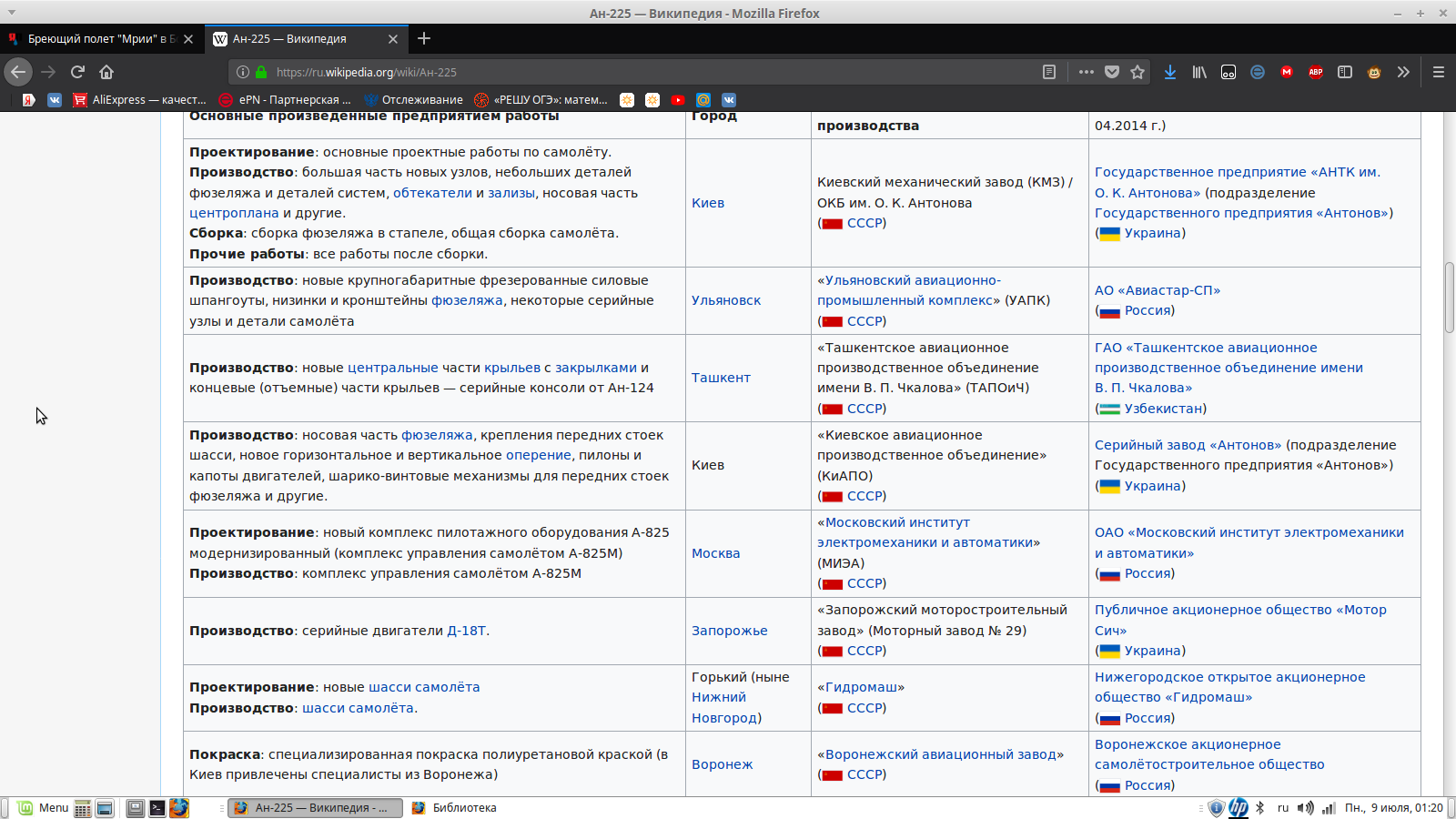Open the Firefox home page
The height and width of the screenshot is (819, 1456).
(106, 72)
